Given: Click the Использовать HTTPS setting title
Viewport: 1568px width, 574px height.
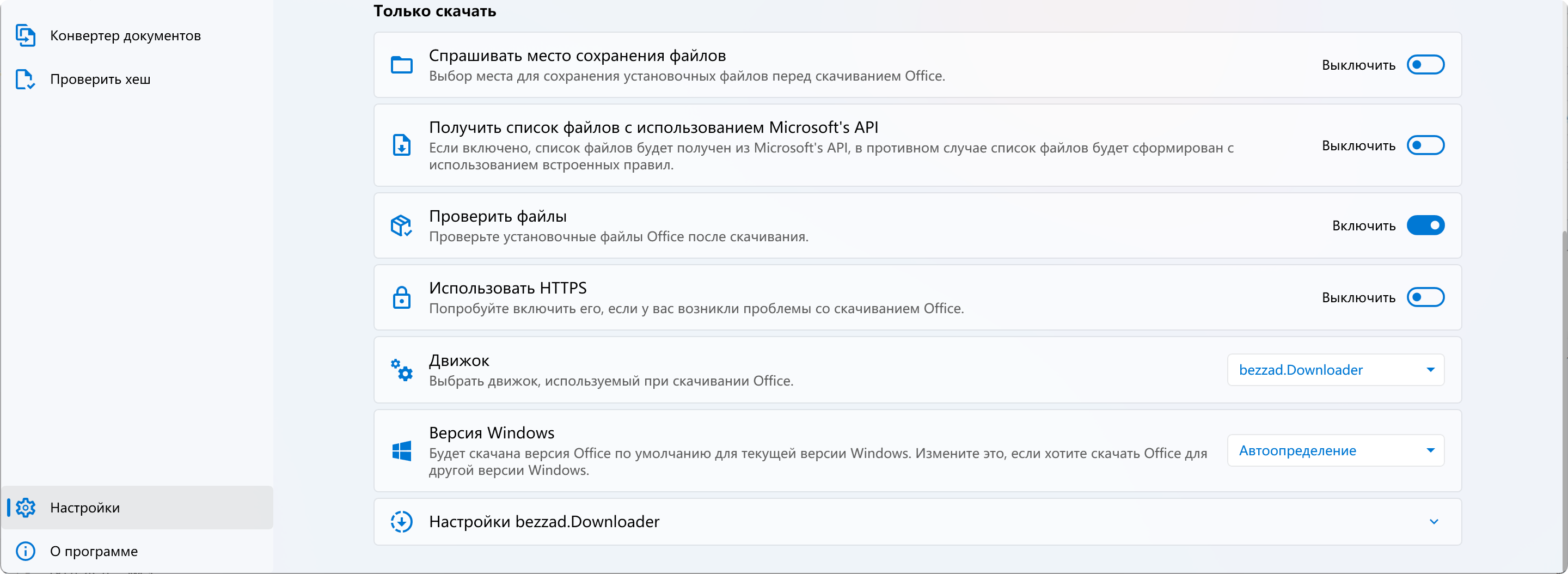Looking at the screenshot, I should (507, 288).
